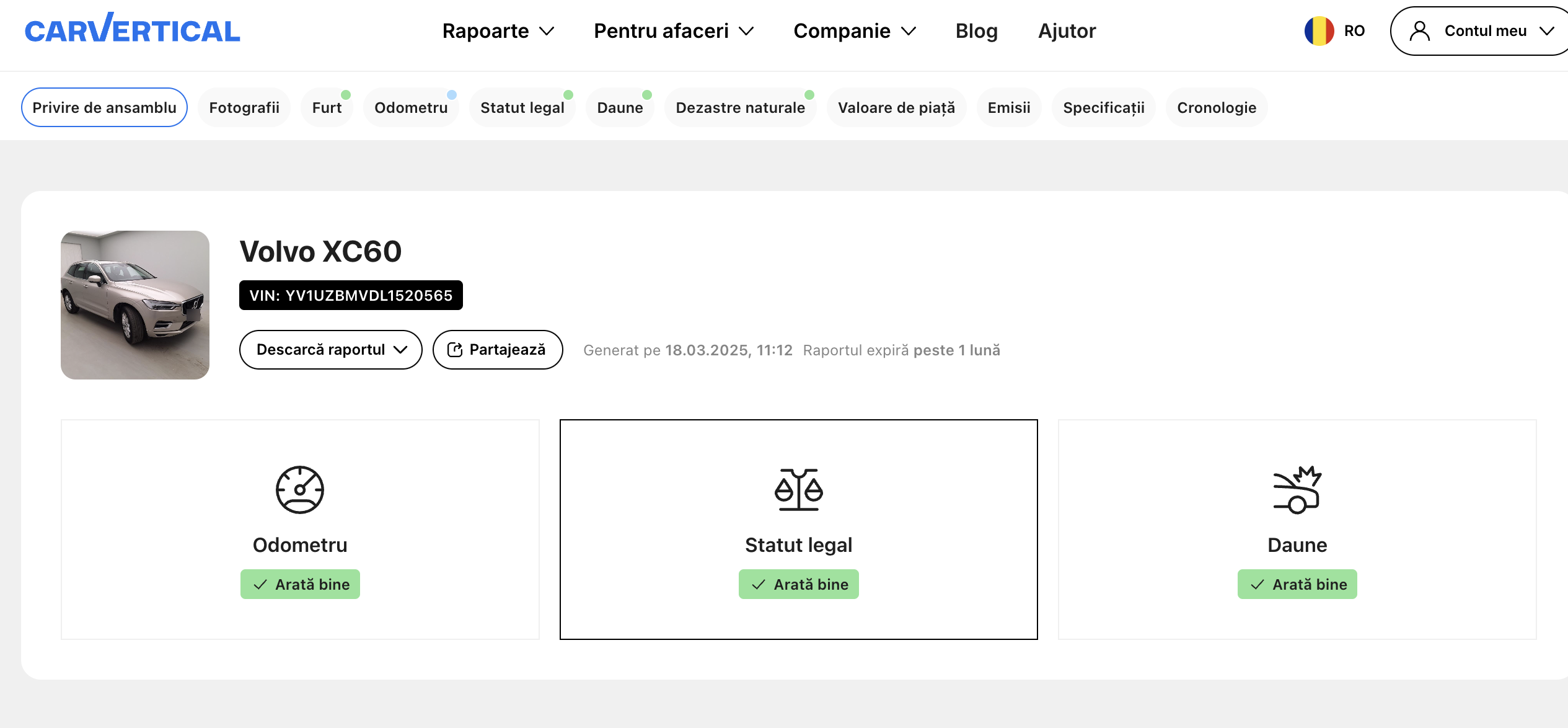The height and width of the screenshot is (728, 1568).
Task: Click the Daune card heading
Action: click(1297, 545)
